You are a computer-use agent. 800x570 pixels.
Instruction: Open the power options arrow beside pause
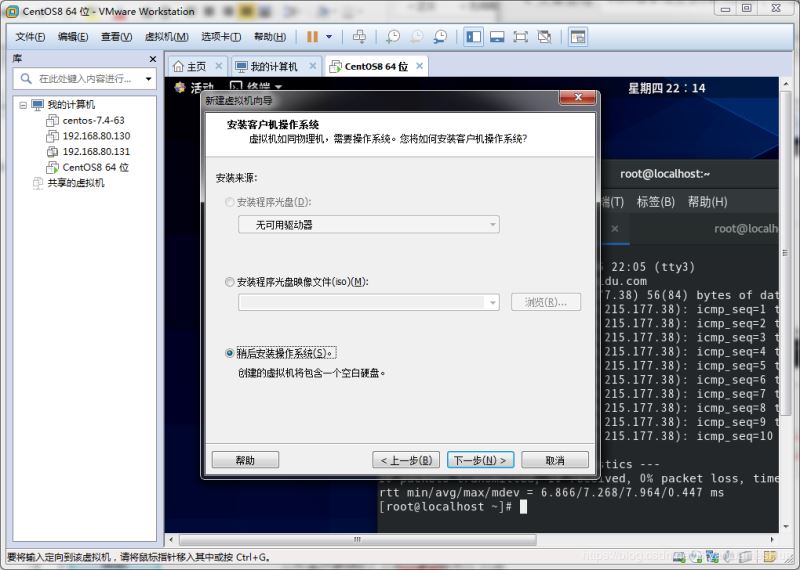[329, 37]
